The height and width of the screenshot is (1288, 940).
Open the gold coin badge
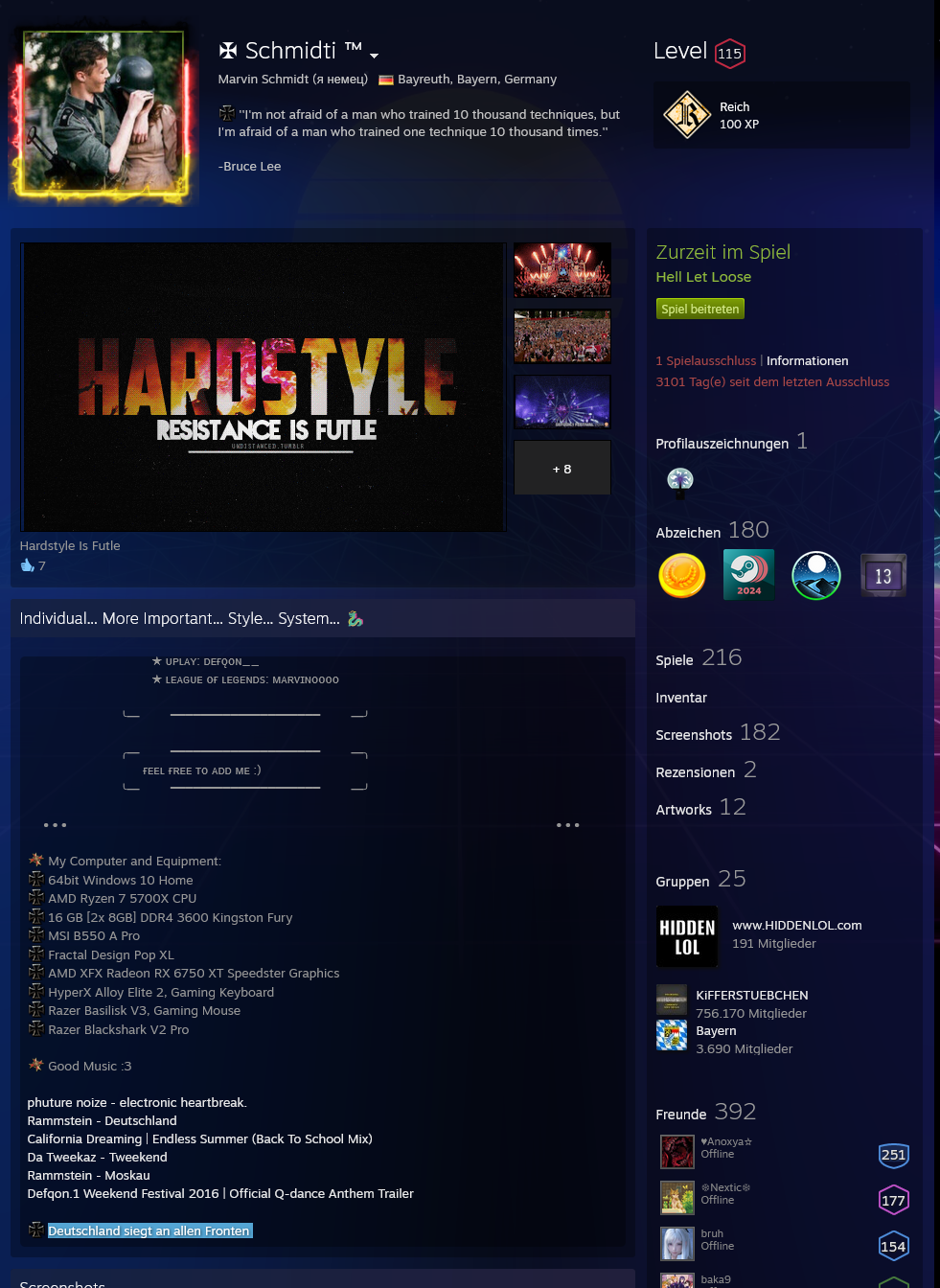(682, 576)
